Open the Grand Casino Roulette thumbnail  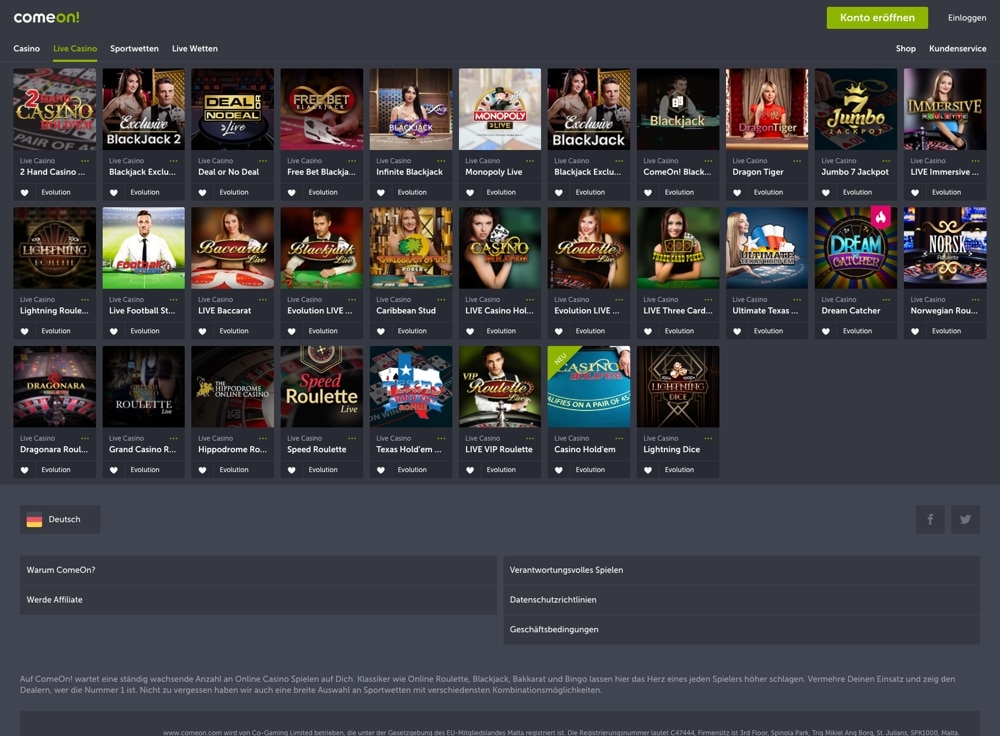click(143, 386)
